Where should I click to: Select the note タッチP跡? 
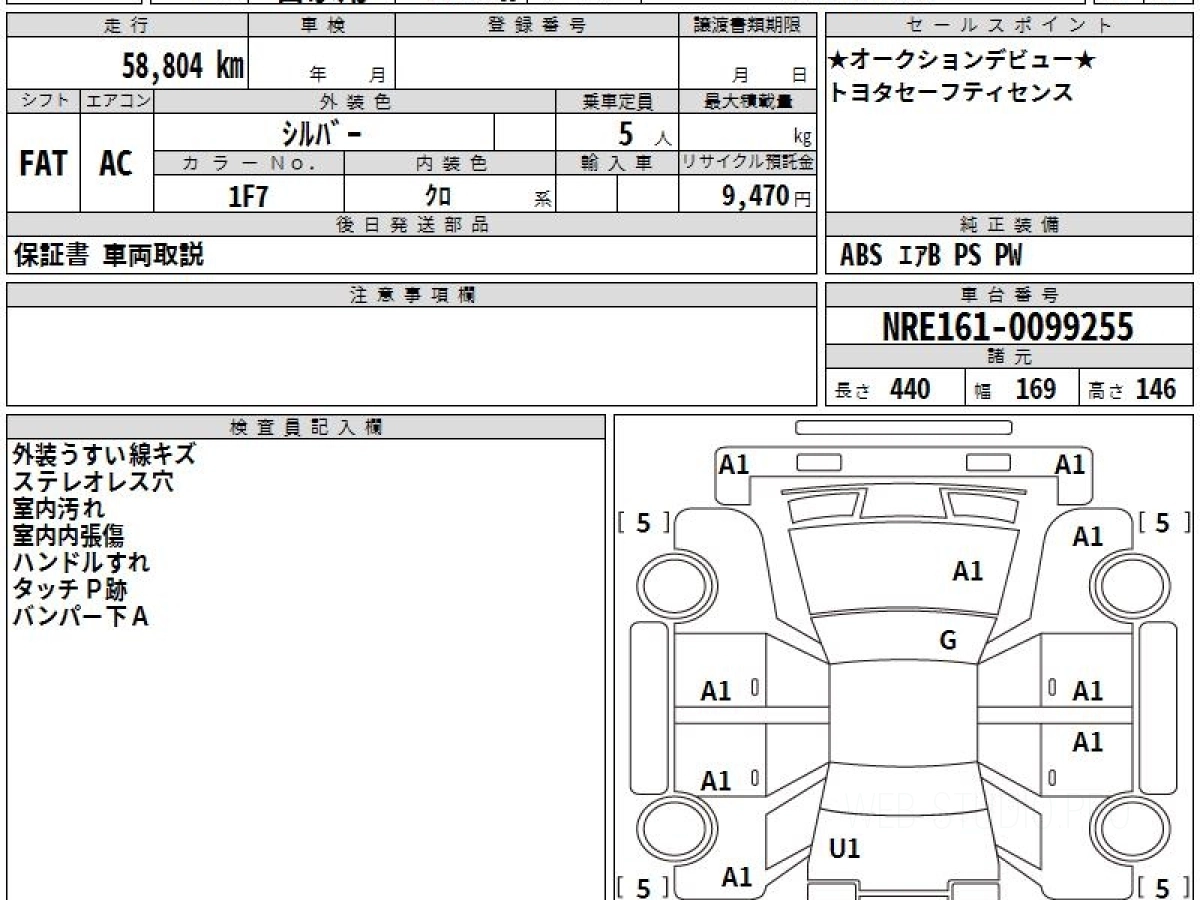(70, 590)
